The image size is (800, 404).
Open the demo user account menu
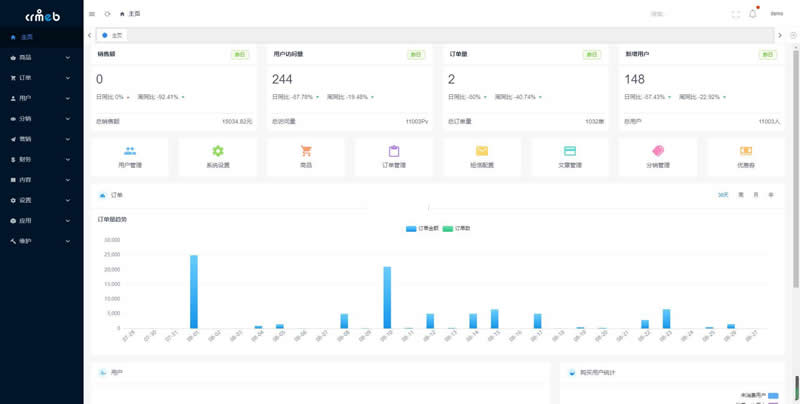777,14
